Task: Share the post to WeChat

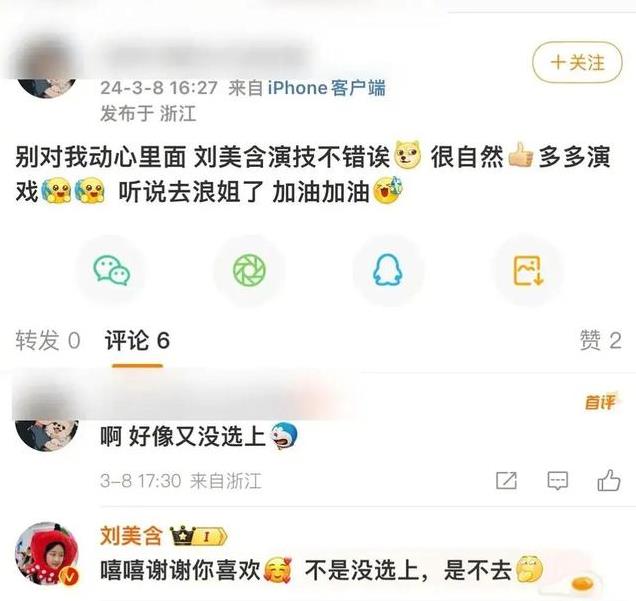Action: click(112, 270)
